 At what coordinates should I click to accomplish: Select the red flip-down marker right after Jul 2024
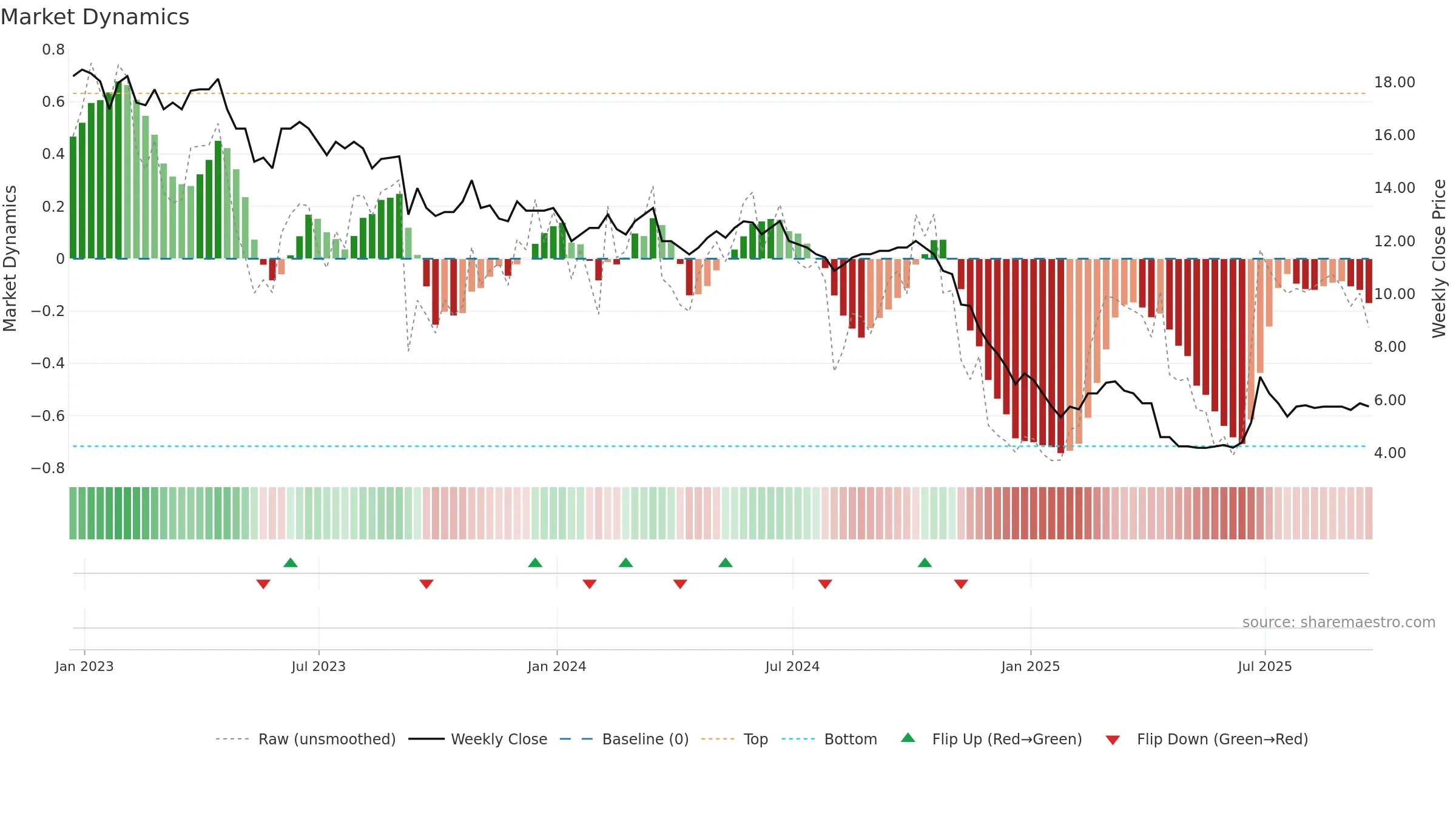825,584
